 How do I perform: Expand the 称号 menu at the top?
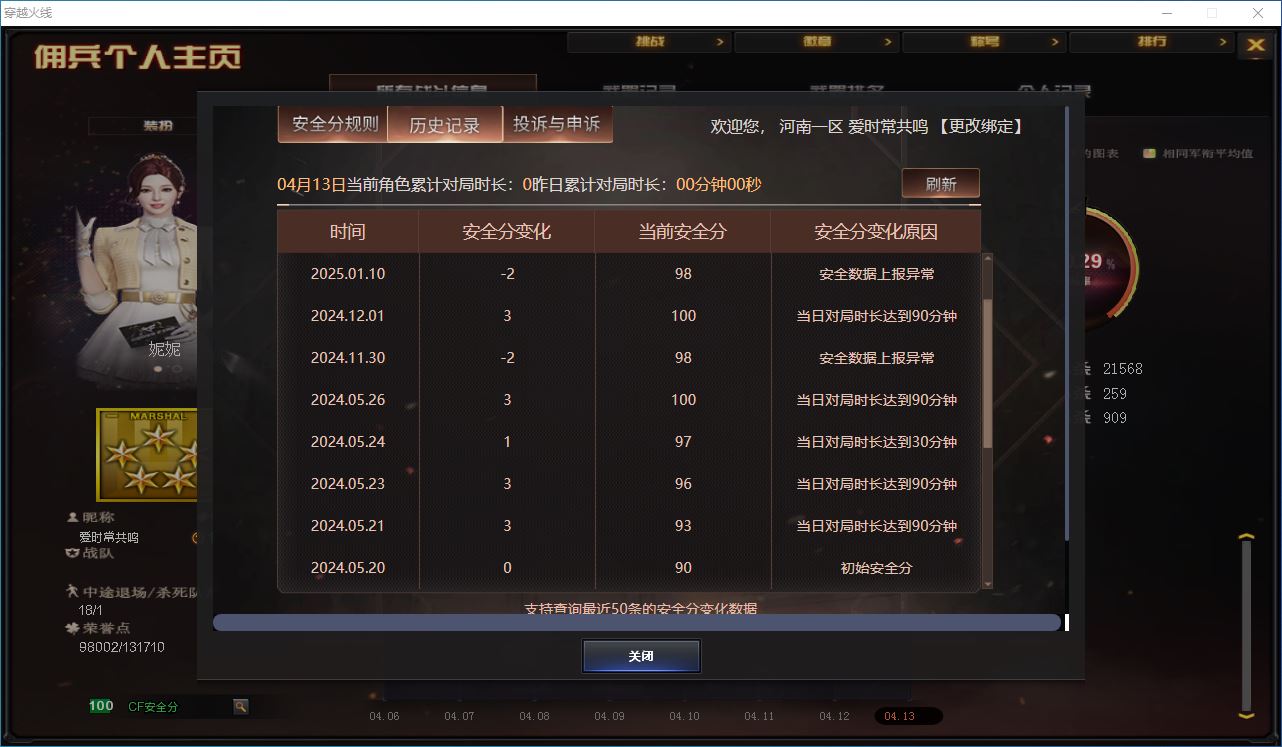coord(984,42)
